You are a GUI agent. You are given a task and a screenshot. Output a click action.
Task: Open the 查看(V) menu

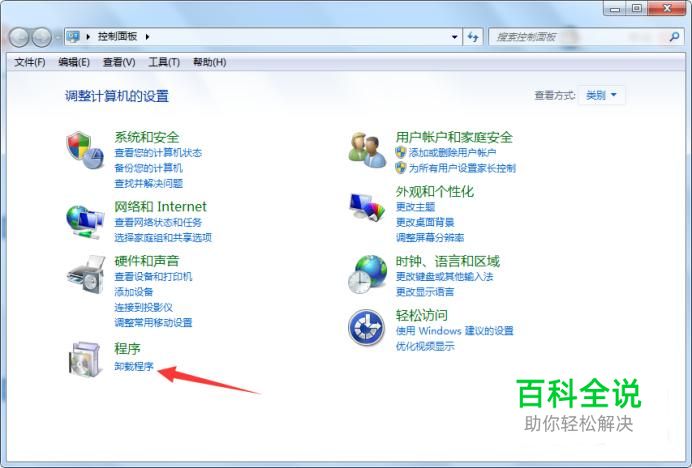click(119, 62)
